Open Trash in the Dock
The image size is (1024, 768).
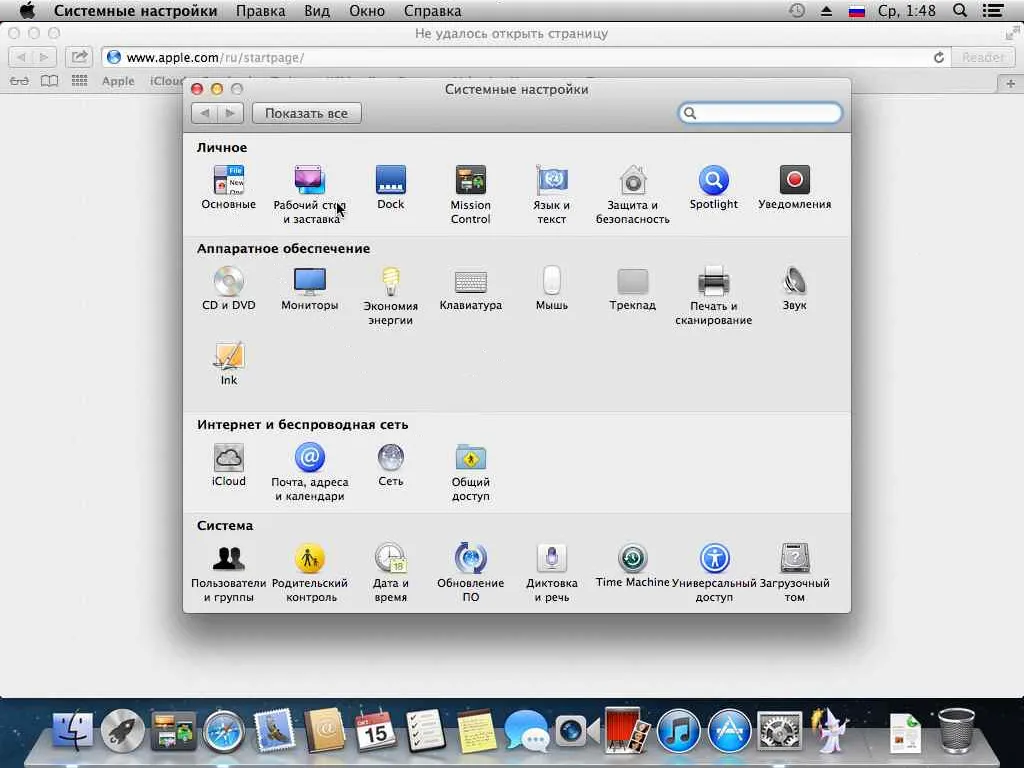pyautogui.click(x=957, y=730)
